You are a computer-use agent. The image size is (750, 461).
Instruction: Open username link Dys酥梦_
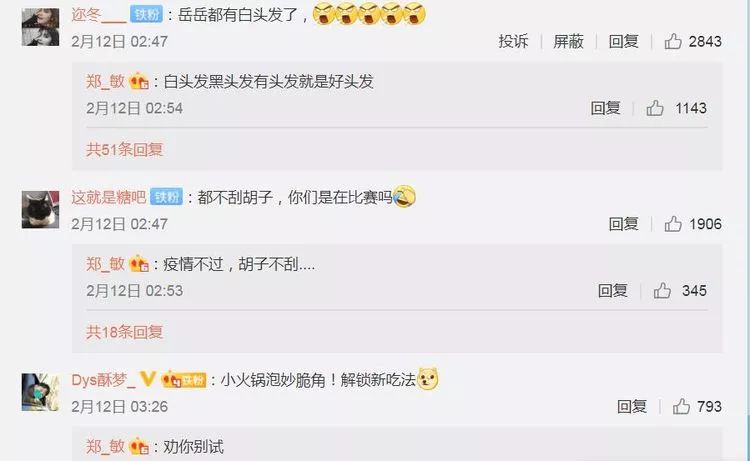(103, 380)
